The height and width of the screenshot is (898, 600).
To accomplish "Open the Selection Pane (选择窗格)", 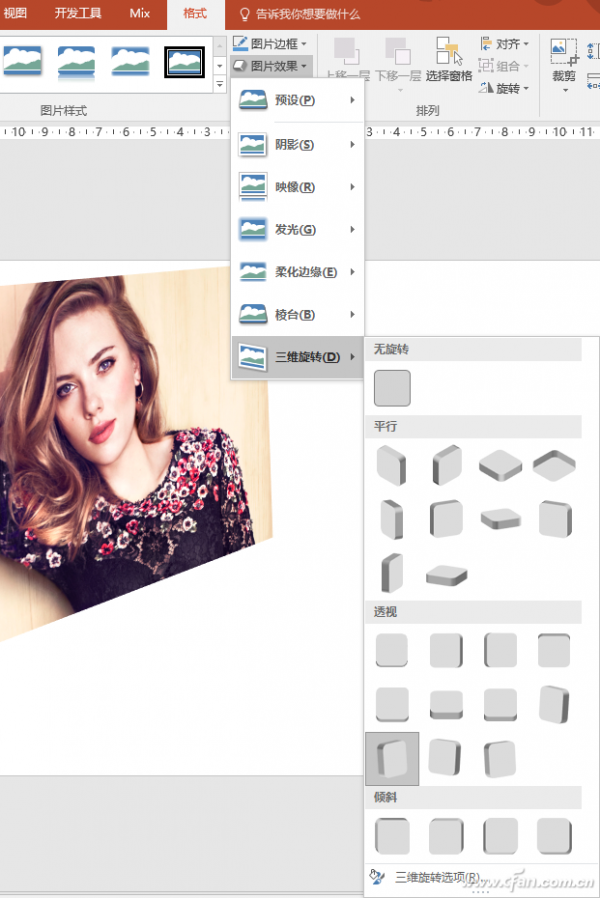I will pos(449,61).
